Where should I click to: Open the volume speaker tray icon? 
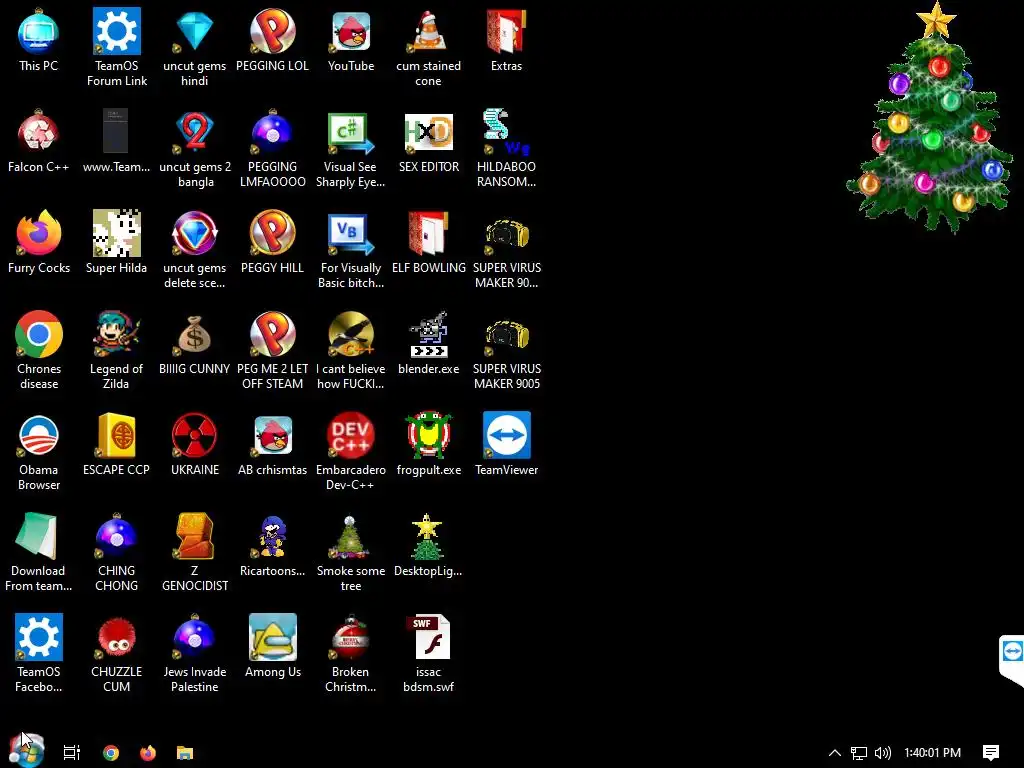tap(883, 753)
